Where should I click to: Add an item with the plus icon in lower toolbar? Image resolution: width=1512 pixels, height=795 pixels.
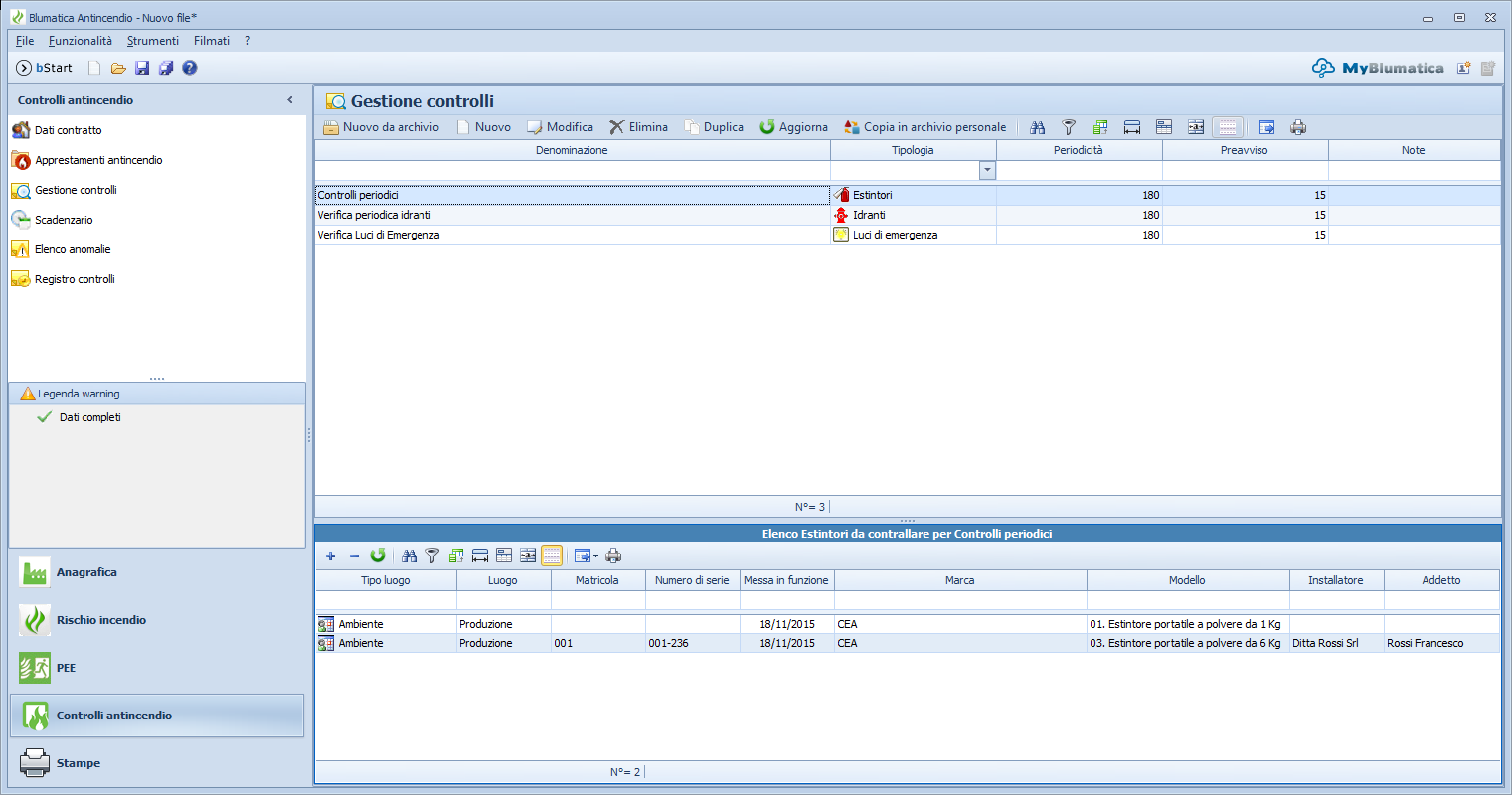[331, 556]
